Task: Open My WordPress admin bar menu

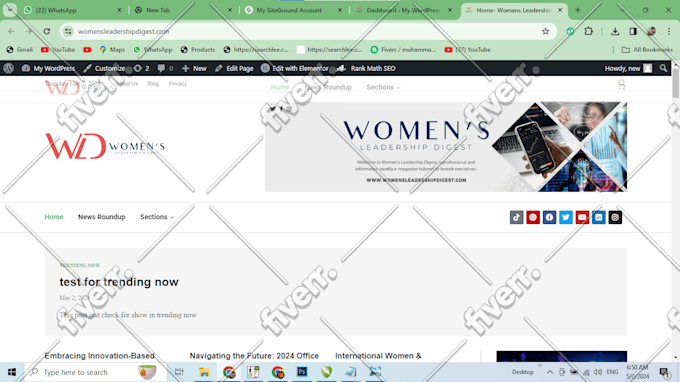Action: click(x=48, y=68)
